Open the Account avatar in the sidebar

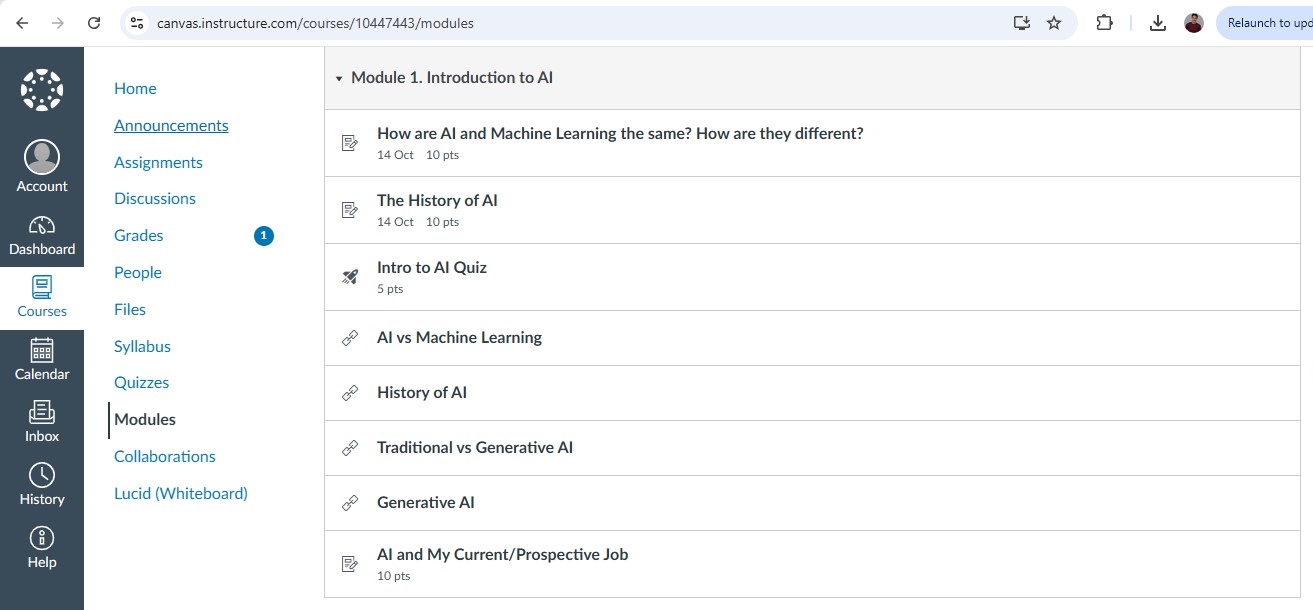[42, 158]
